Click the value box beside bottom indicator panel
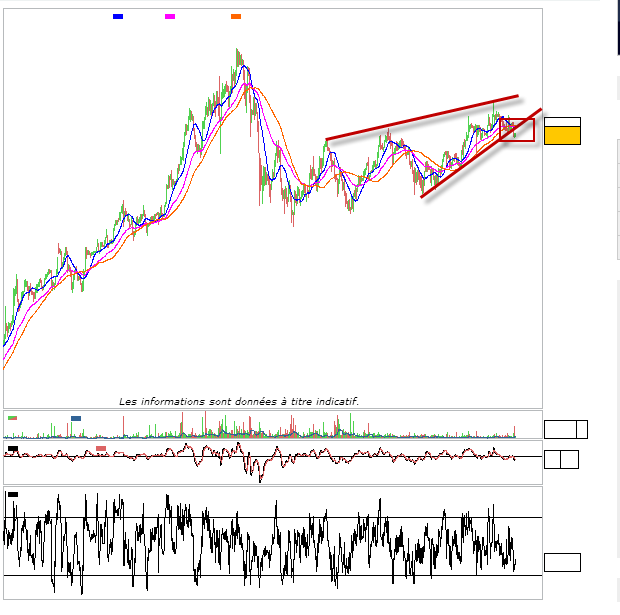This screenshot has width=620, height=615. coord(562,562)
